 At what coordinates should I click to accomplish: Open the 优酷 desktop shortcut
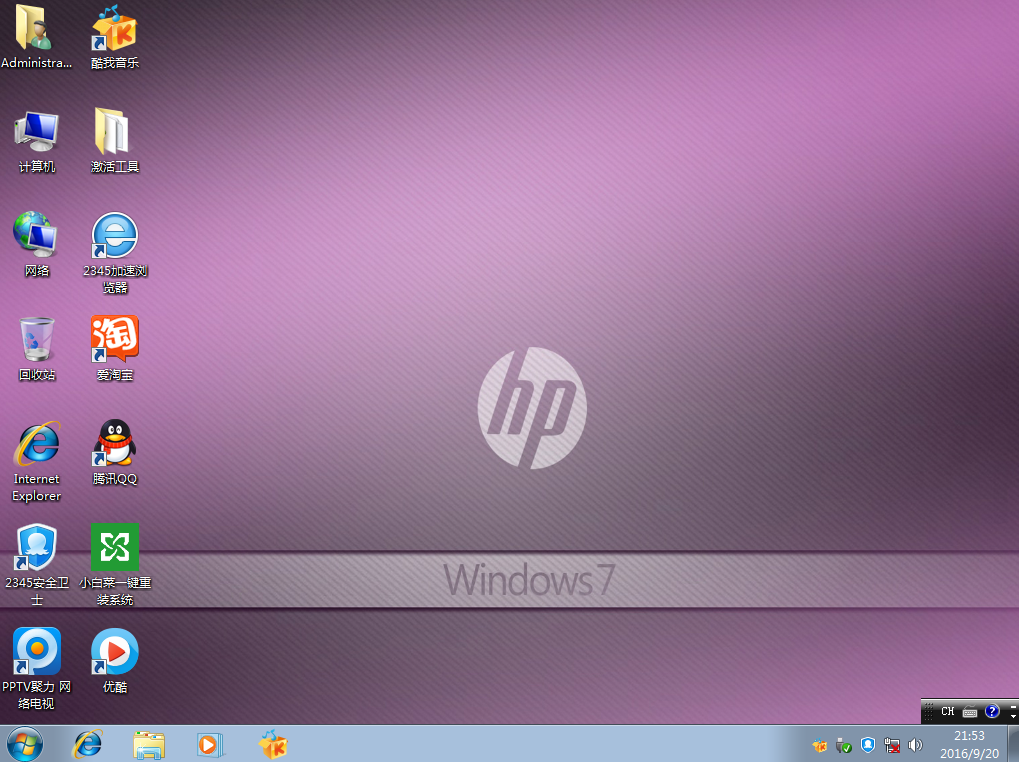[x=115, y=661]
